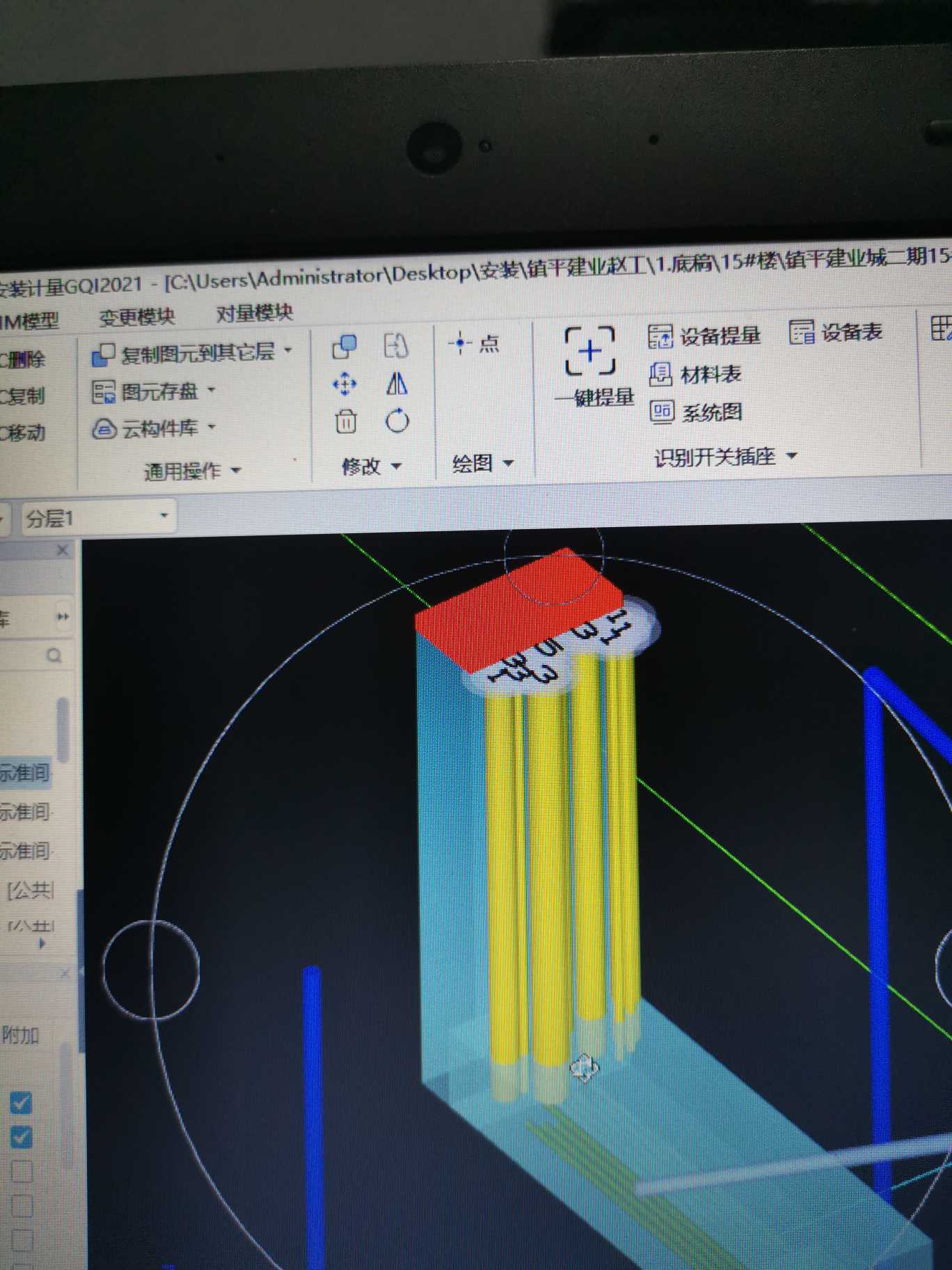Select the copy element icon in Modify group
952x1270 pixels.
pos(344,347)
